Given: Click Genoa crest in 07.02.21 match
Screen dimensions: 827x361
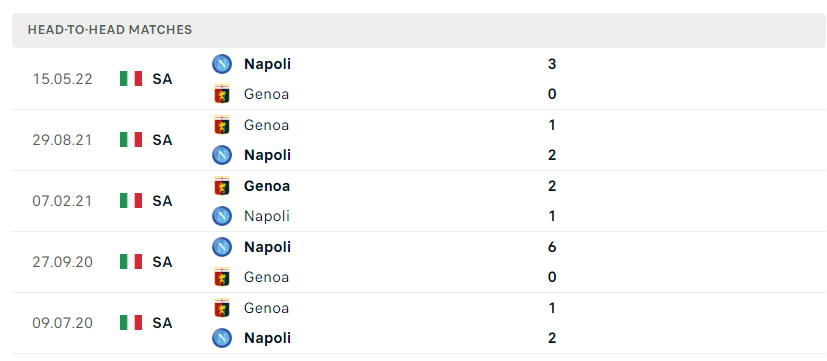Looking at the screenshot, I should click(222, 186).
